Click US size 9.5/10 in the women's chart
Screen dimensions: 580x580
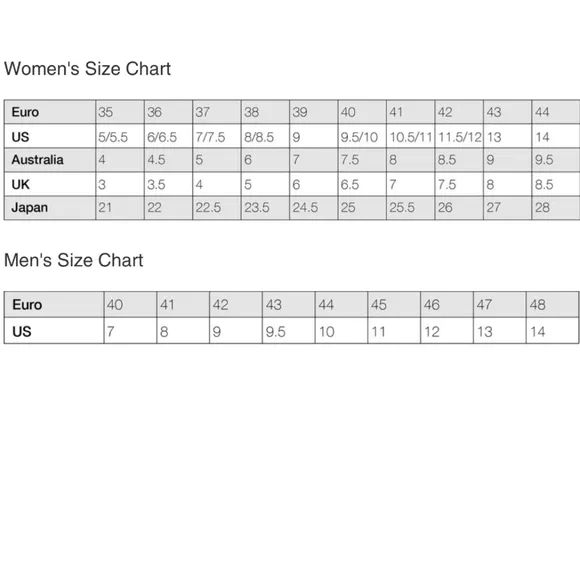362,137
